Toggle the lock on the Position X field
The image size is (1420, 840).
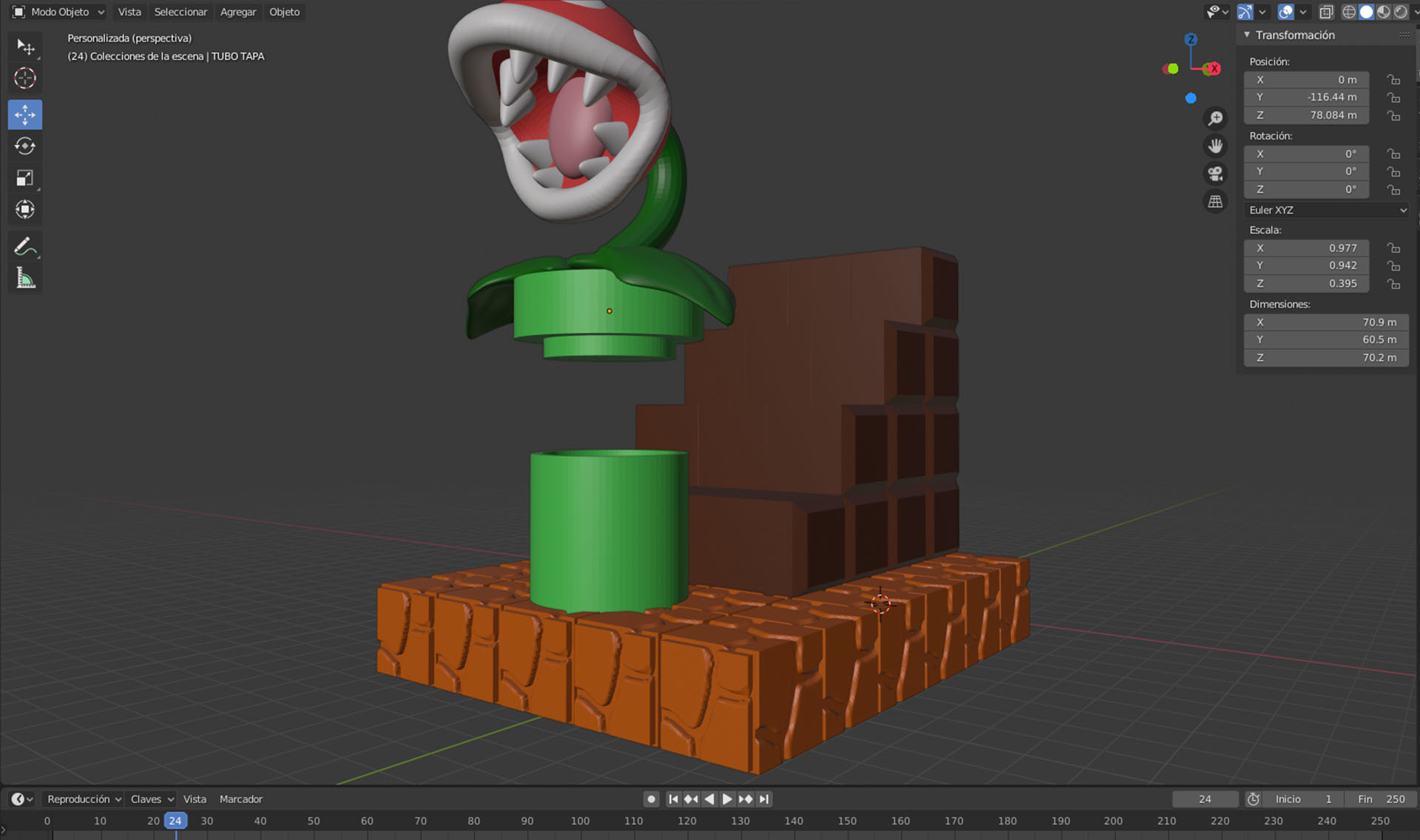tap(1393, 79)
